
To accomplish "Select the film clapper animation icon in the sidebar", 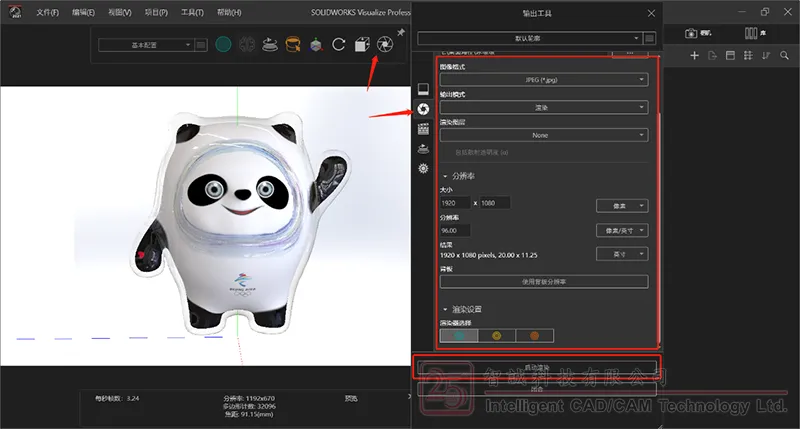I will coord(423,129).
